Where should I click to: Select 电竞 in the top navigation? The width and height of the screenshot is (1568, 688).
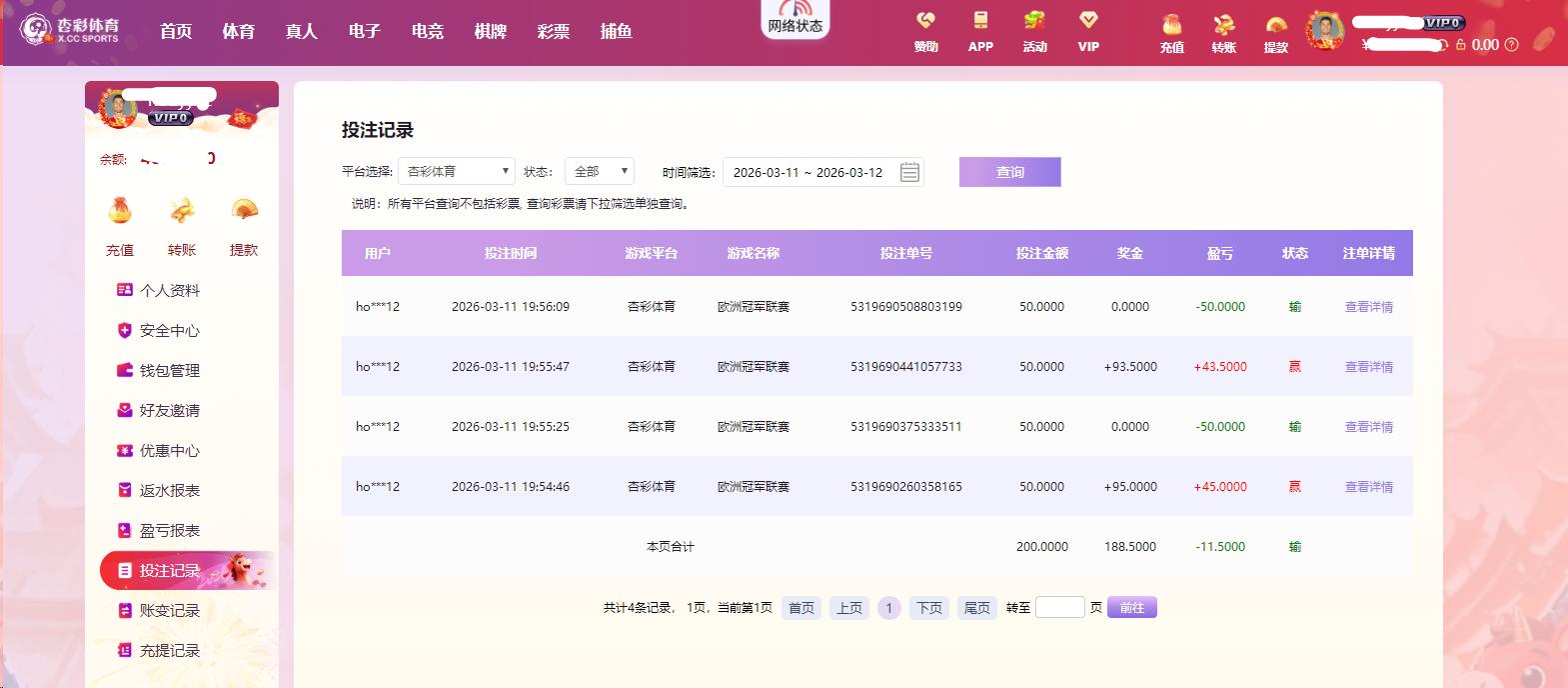coord(428,32)
